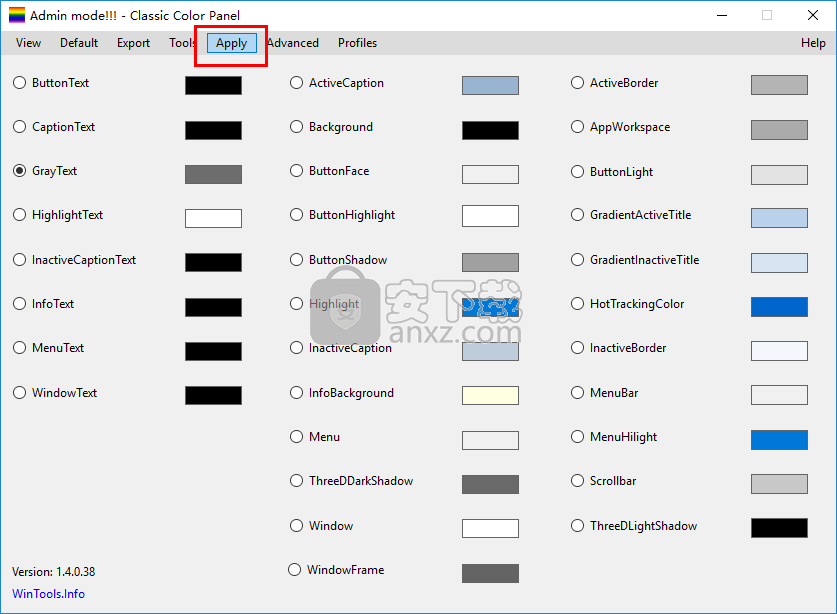The height and width of the screenshot is (614, 837).
Task: Click the ActiveBorder color swatch
Action: click(779, 85)
